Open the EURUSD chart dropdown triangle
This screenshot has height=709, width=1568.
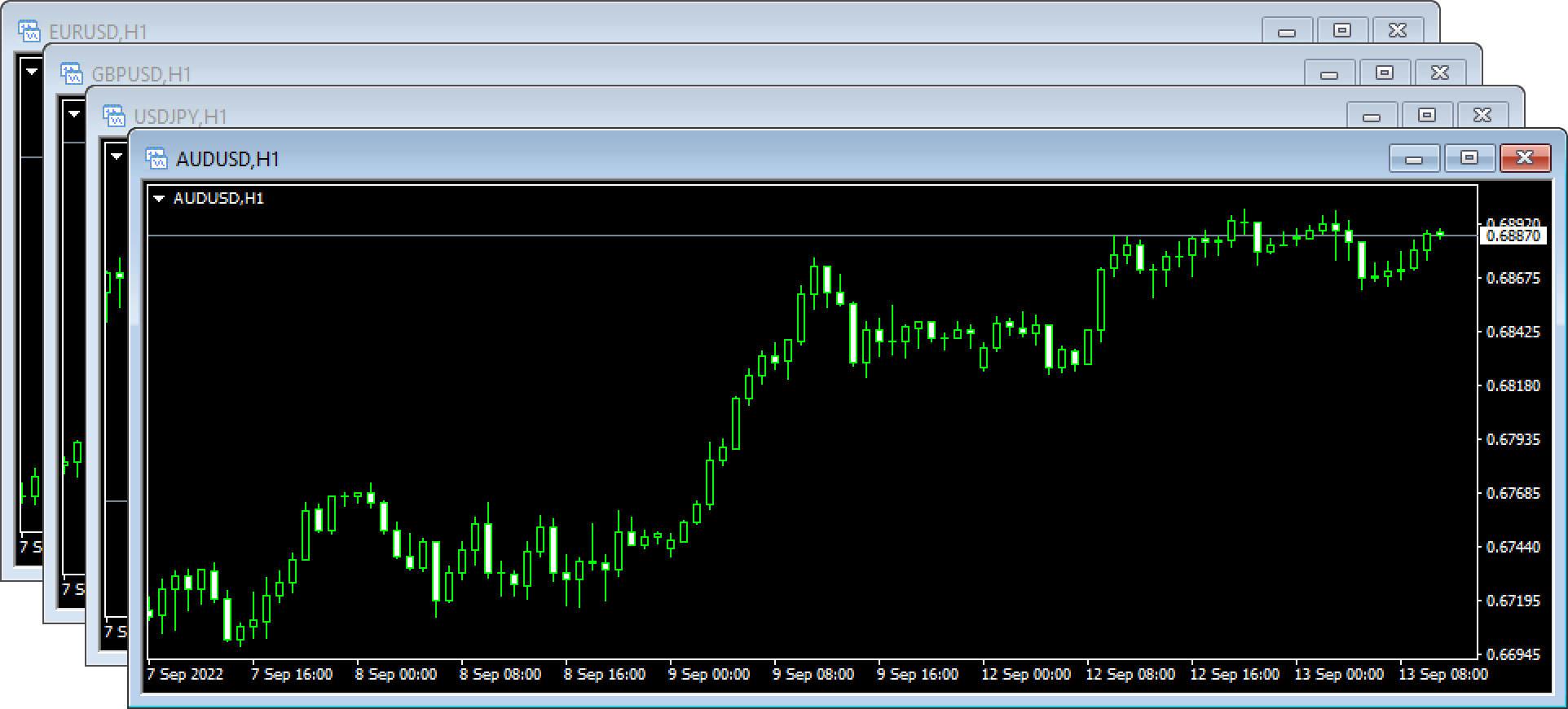[x=32, y=71]
